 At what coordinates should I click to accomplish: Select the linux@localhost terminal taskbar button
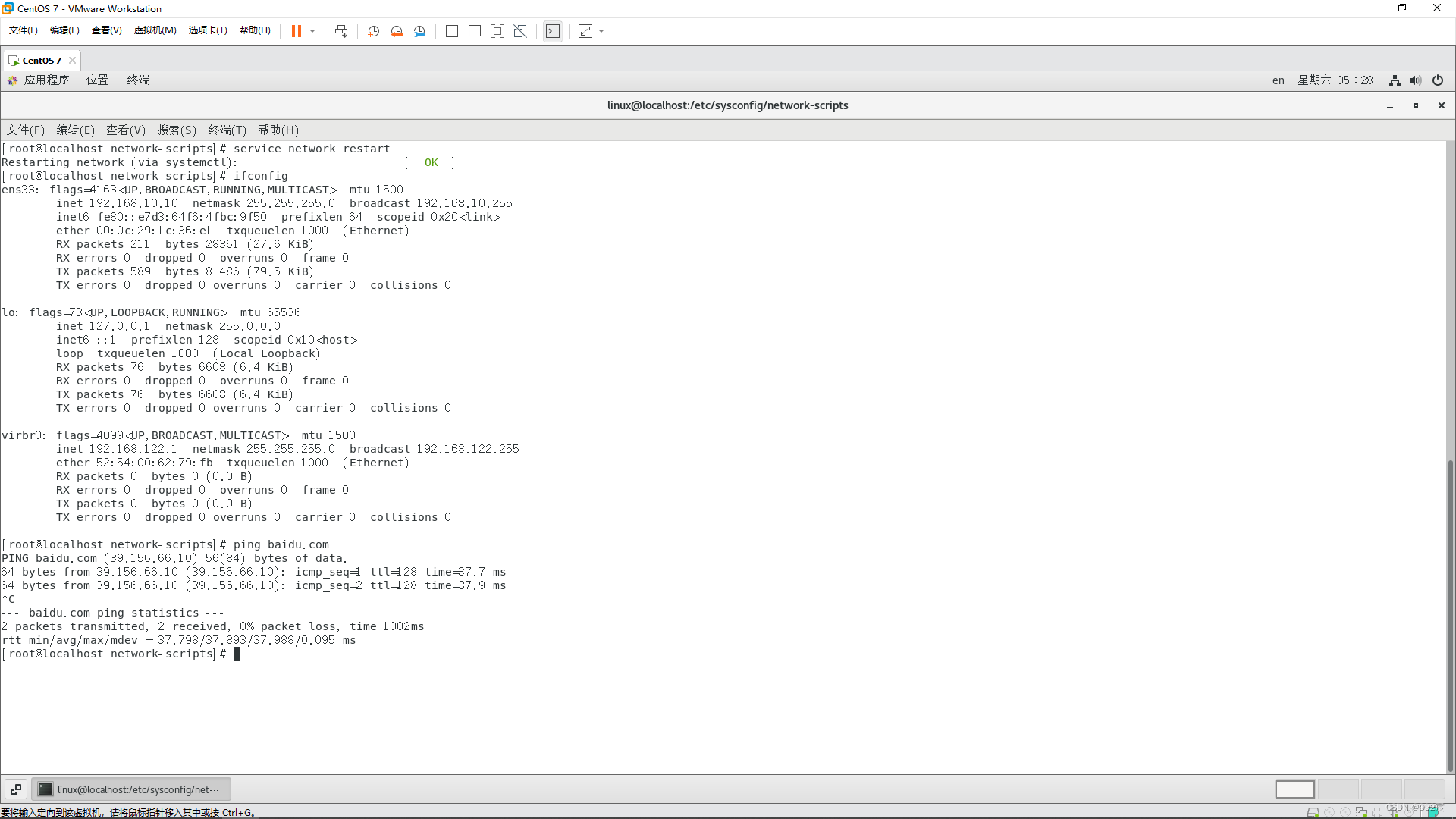(x=131, y=789)
